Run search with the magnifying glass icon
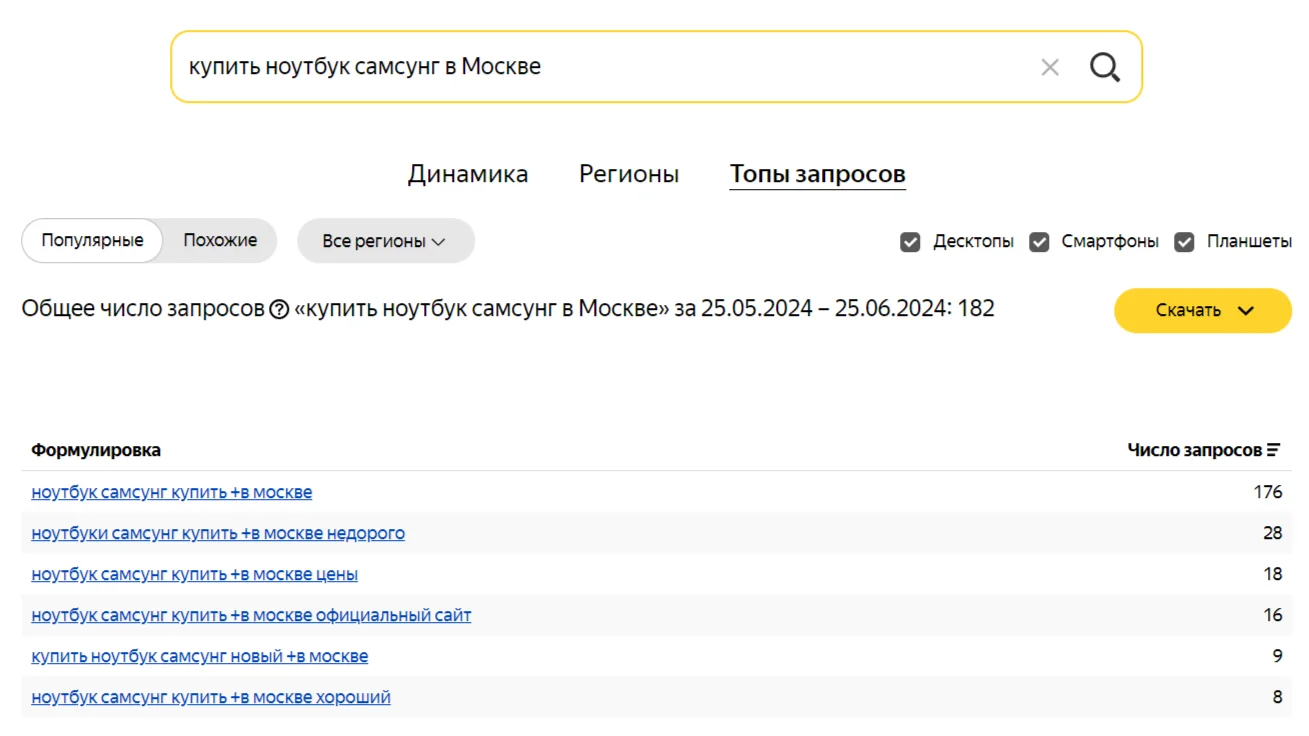Screen dimensions: 1309x736 (x=1104, y=67)
